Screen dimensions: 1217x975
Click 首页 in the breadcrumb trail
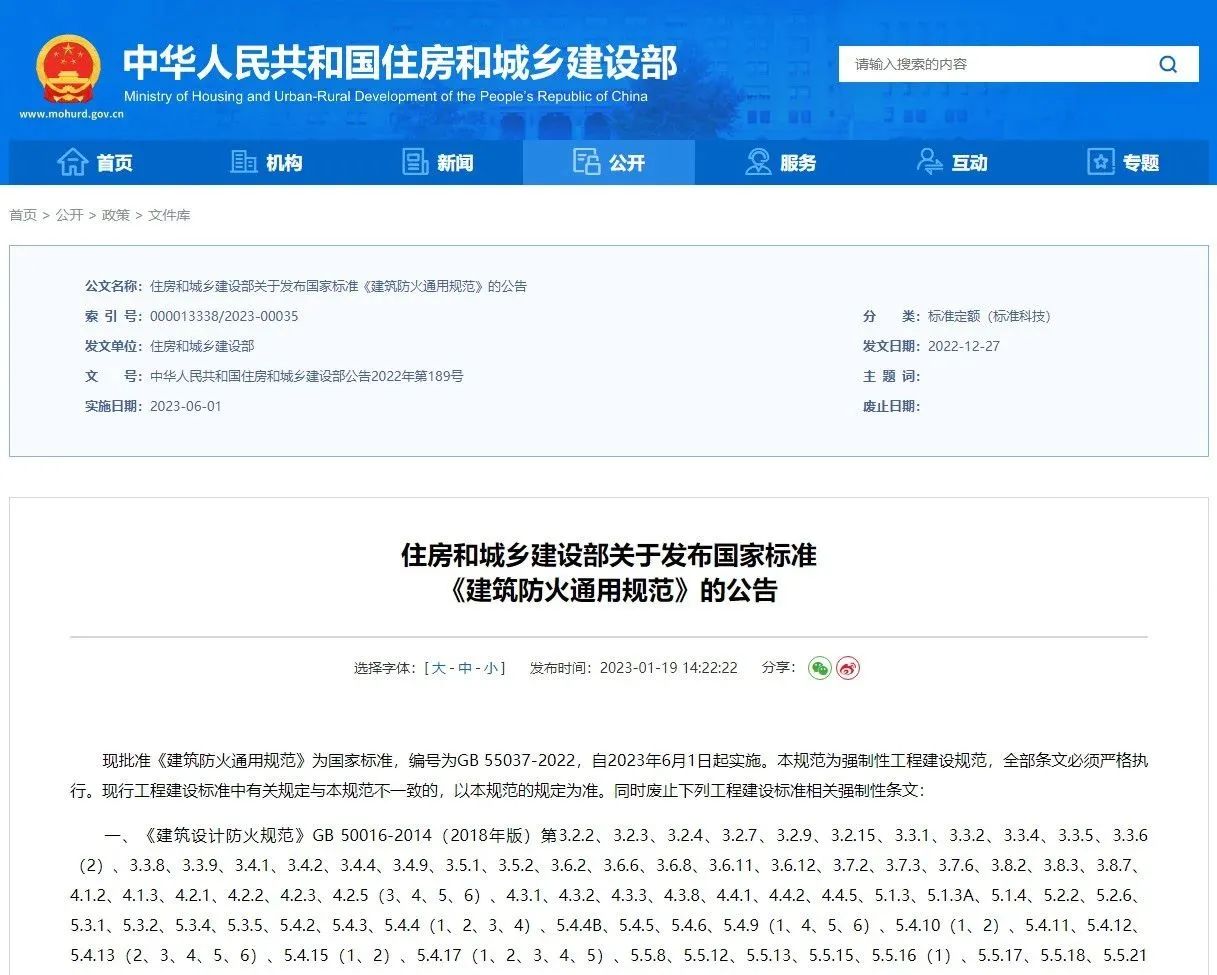coord(22,214)
